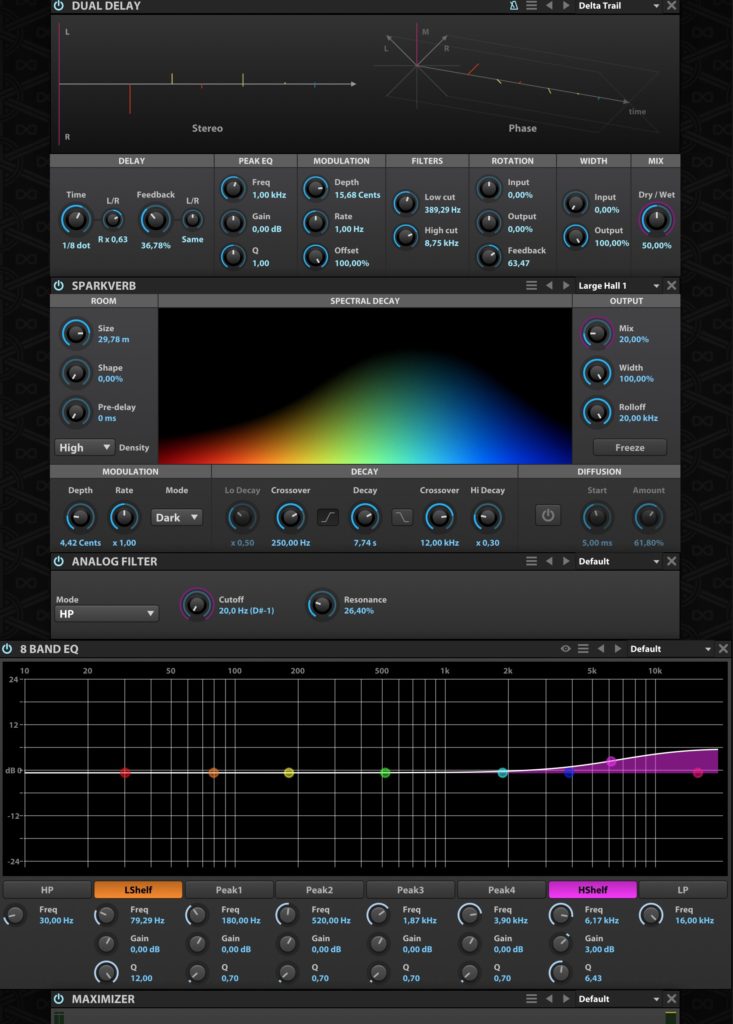This screenshot has width=733, height=1024.
Task: Toggle the 8 Band EQ eye visibility icon
Action: 566,648
